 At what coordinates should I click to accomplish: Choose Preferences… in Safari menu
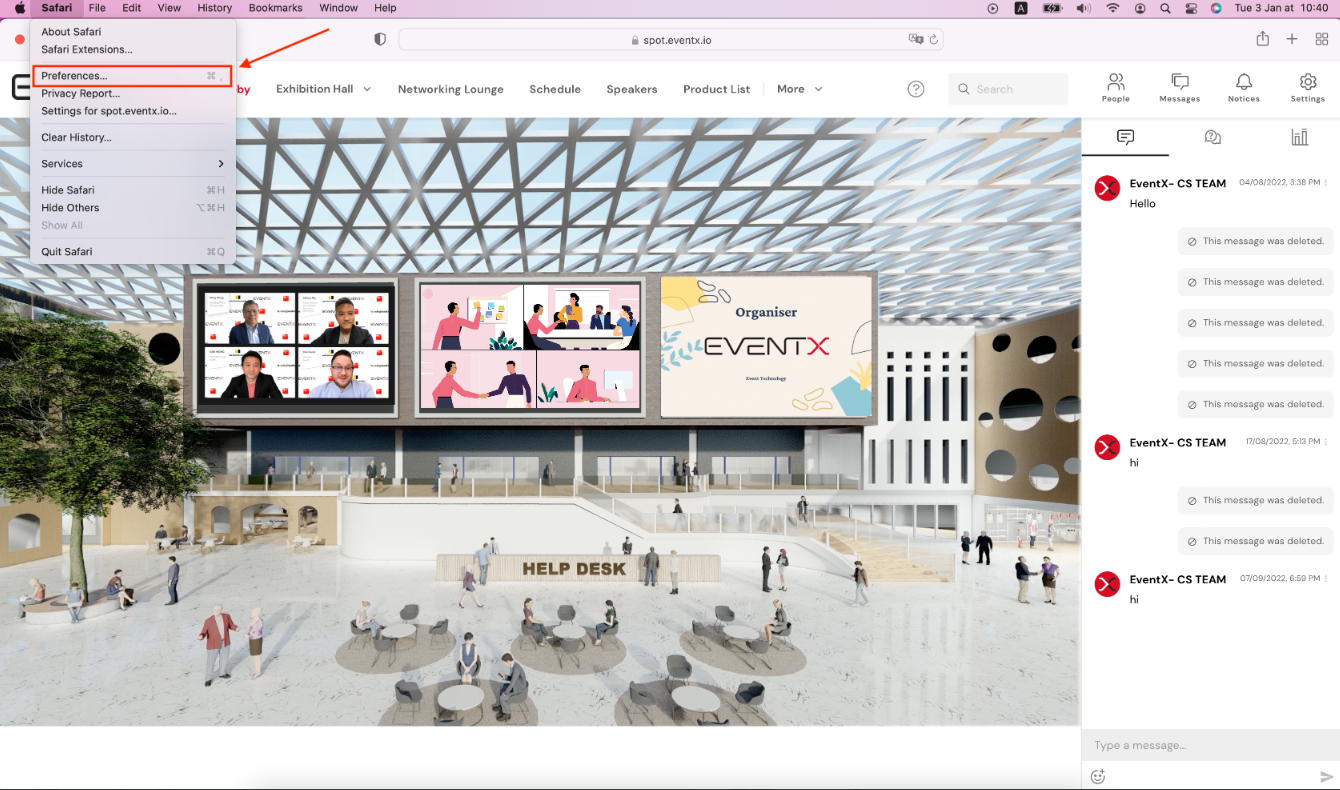coord(133,76)
